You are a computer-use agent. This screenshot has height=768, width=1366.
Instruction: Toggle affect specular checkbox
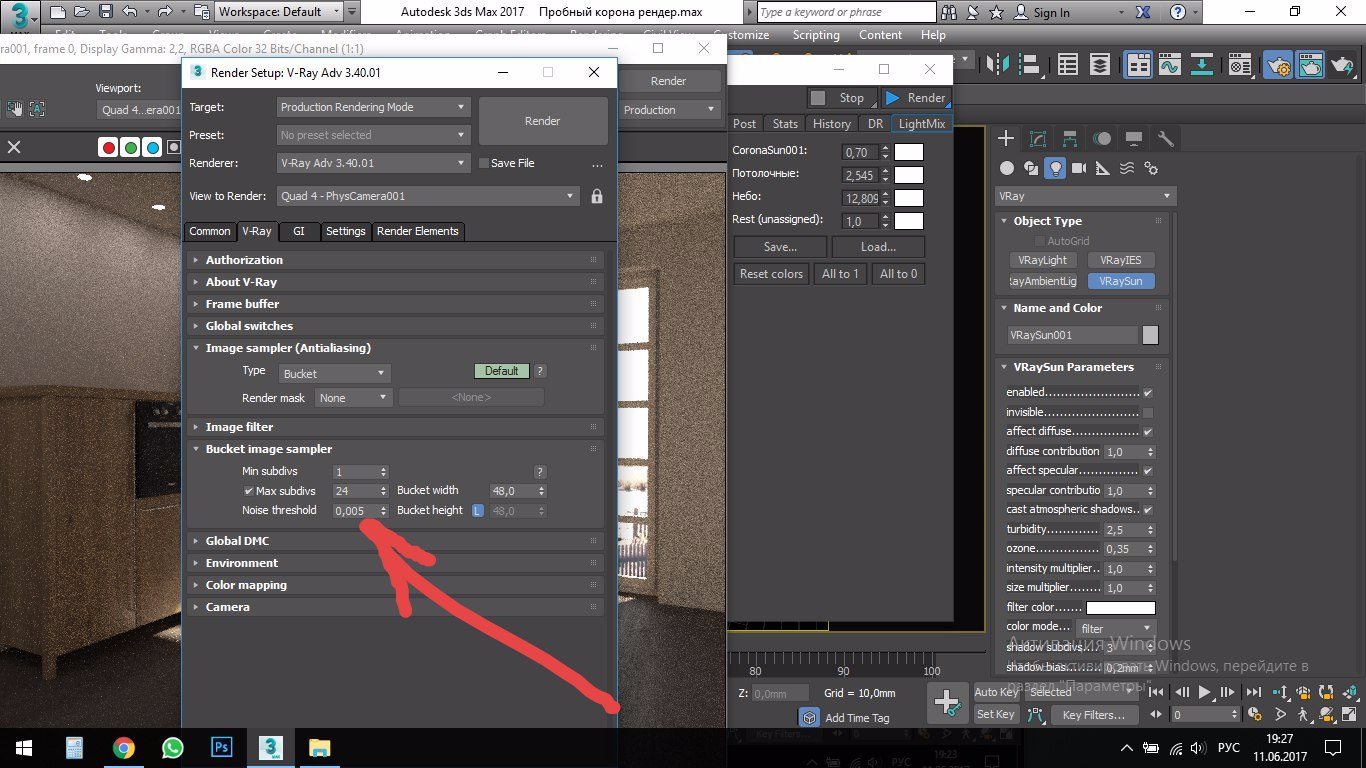pyautogui.click(x=1148, y=471)
